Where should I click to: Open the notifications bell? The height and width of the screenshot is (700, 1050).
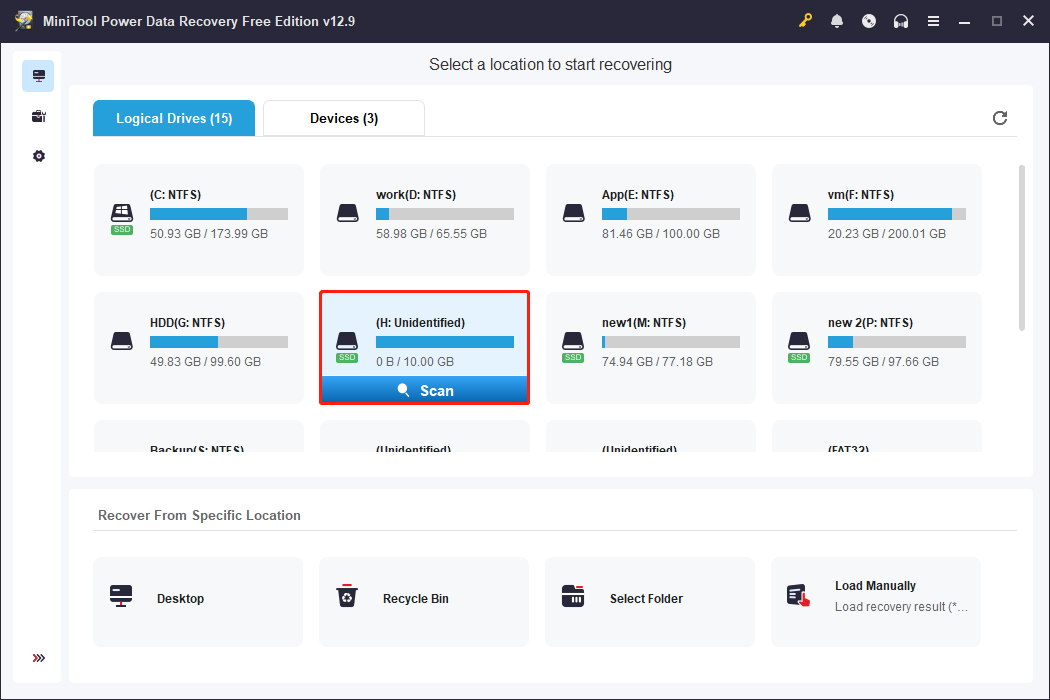point(837,21)
